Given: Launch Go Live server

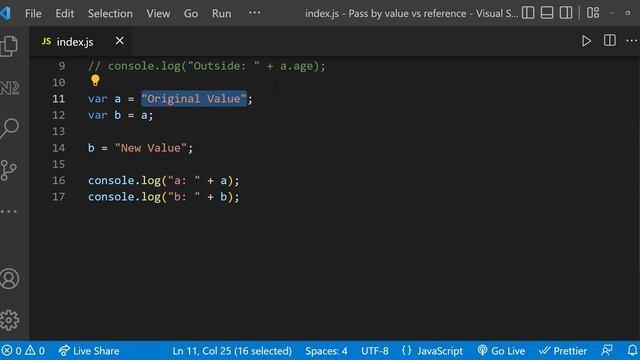Looking at the screenshot, I should coord(501,351).
